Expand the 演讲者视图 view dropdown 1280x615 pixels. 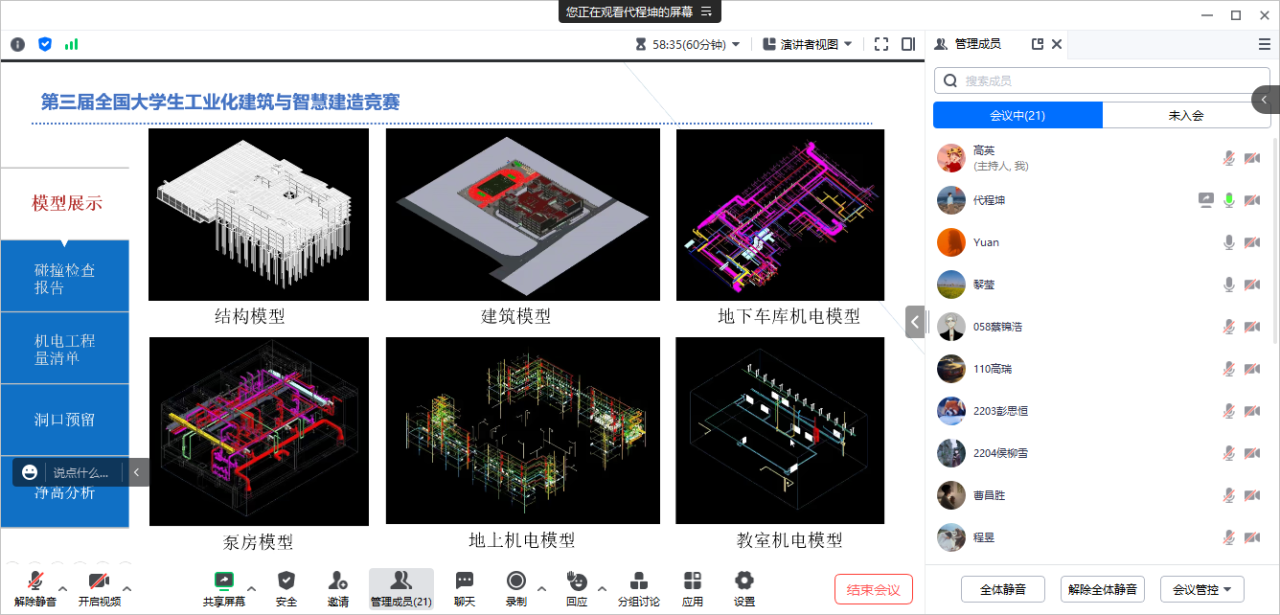click(808, 44)
